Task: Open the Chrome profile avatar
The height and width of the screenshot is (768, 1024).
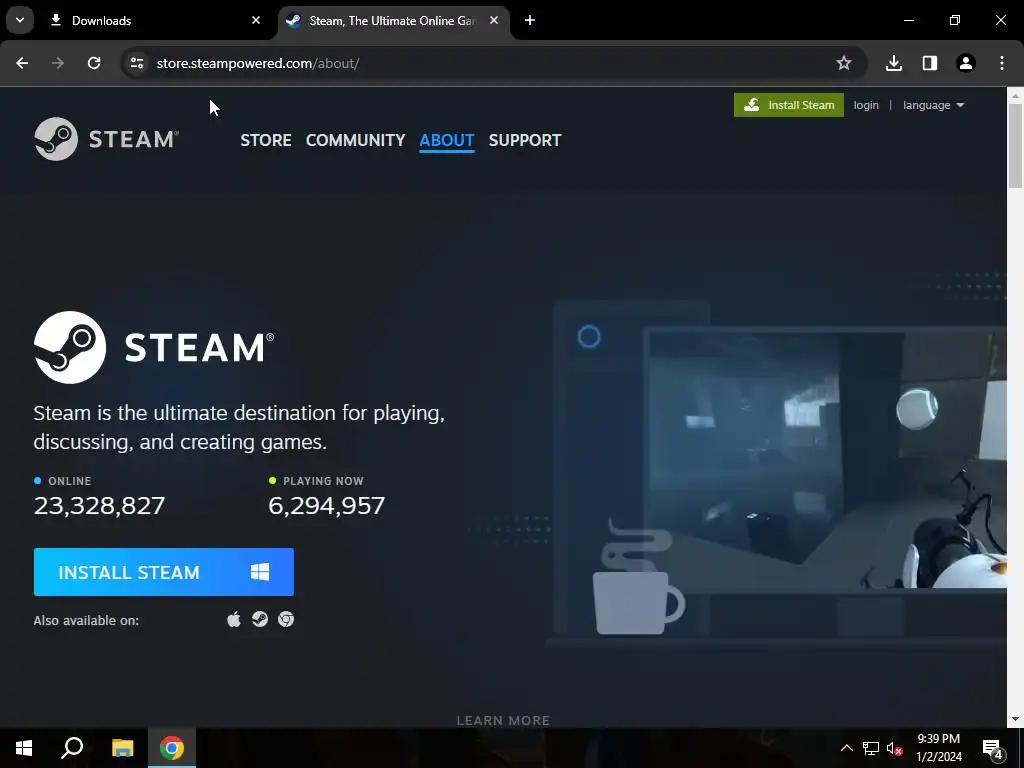Action: [966, 63]
